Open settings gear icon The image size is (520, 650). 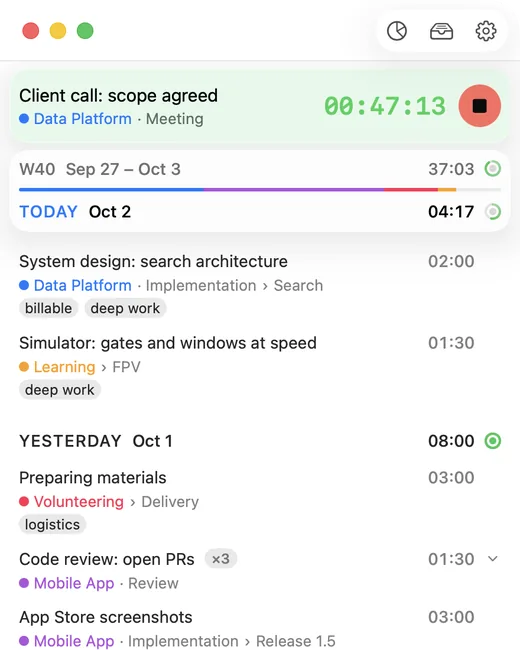(x=486, y=31)
